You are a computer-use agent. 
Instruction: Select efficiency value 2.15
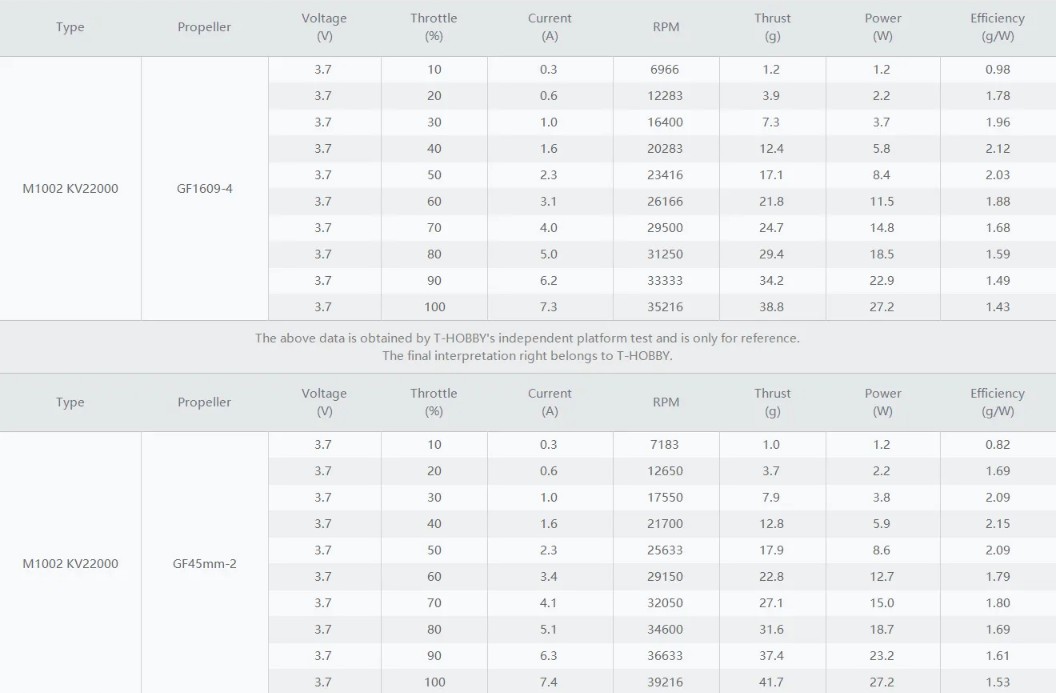click(x=997, y=524)
